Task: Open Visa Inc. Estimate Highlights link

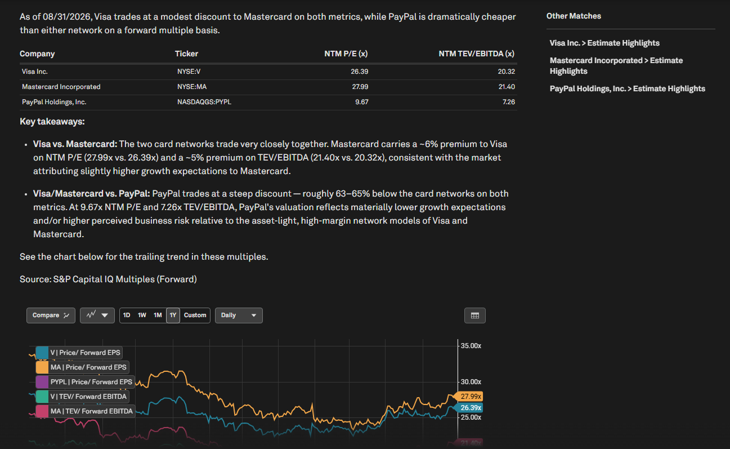Action: [604, 43]
